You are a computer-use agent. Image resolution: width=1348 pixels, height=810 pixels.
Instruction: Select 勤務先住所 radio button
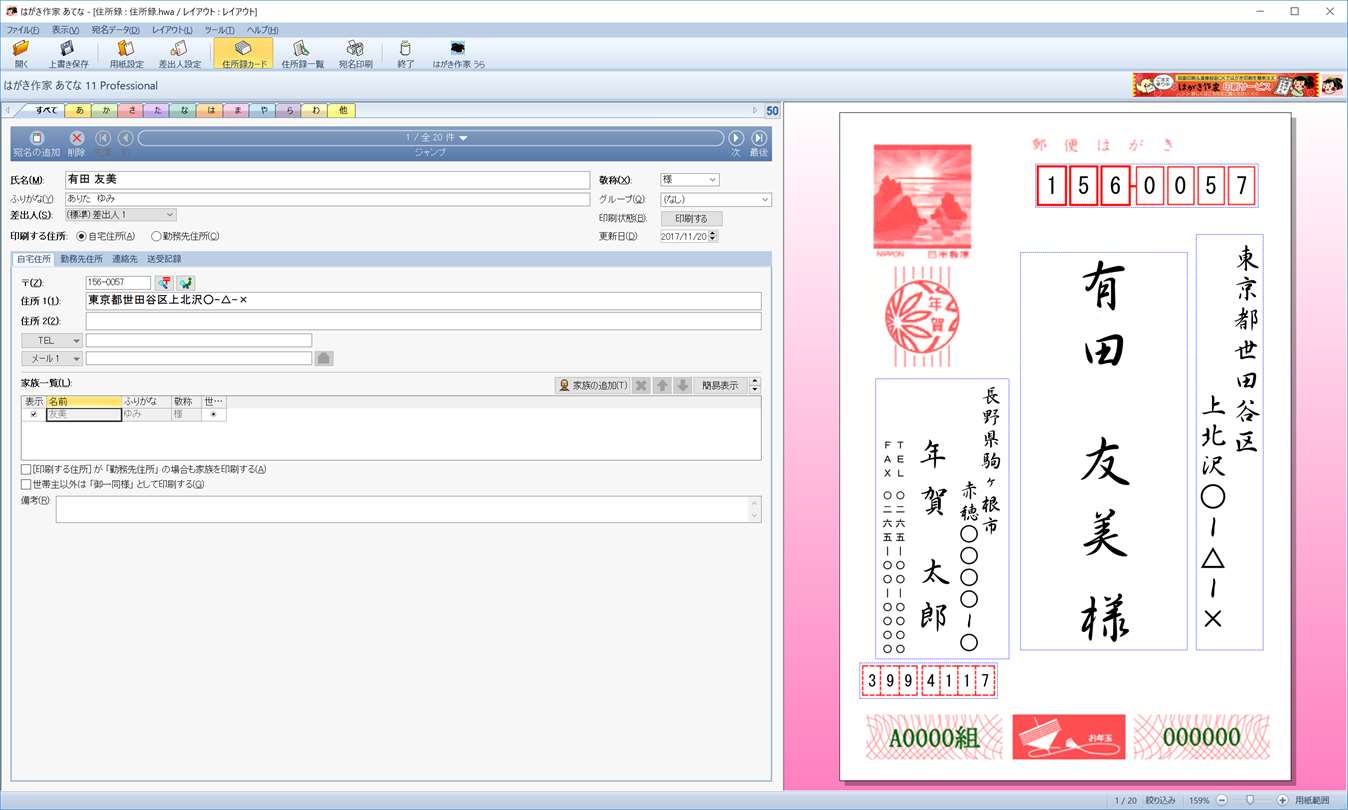(x=156, y=237)
